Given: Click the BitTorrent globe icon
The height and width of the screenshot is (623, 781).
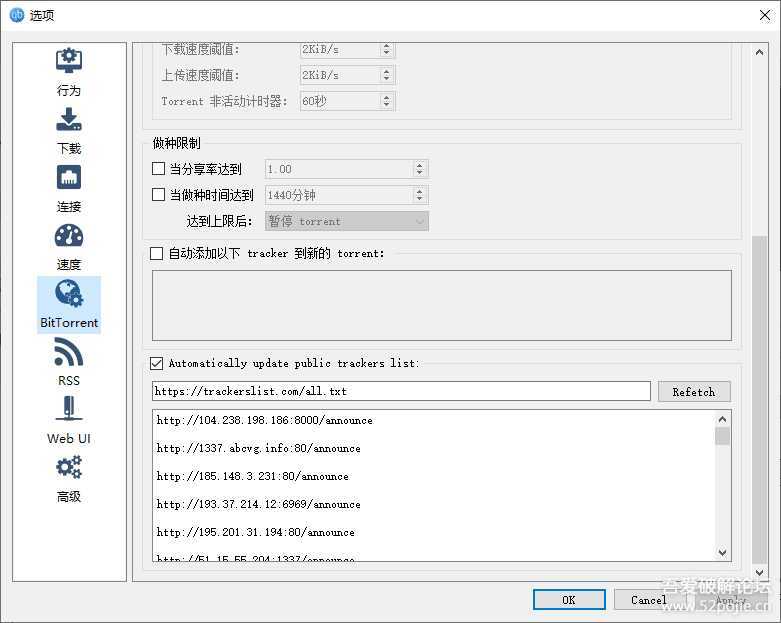Looking at the screenshot, I should pos(69,294).
